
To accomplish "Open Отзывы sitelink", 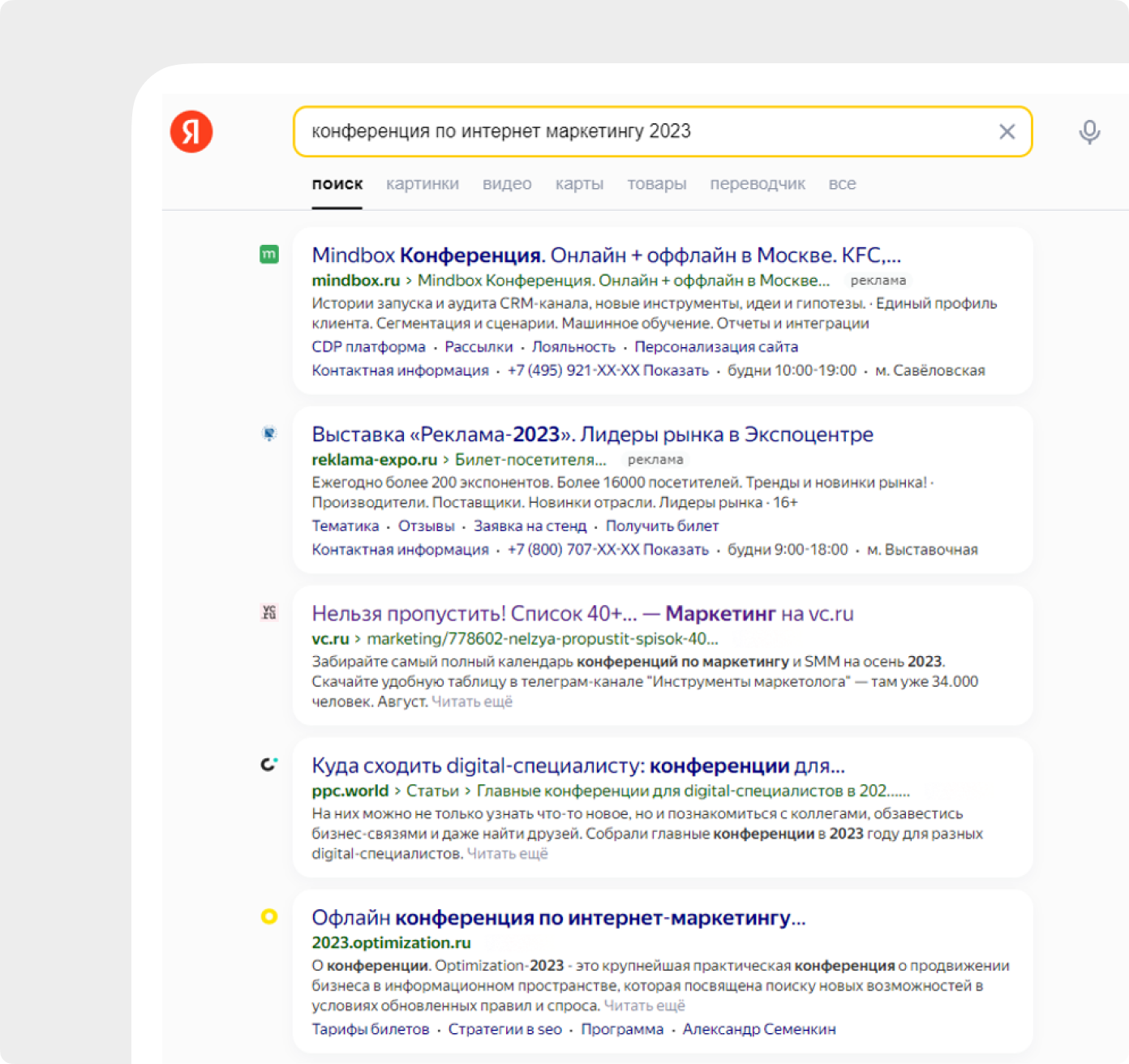I will coord(427,526).
